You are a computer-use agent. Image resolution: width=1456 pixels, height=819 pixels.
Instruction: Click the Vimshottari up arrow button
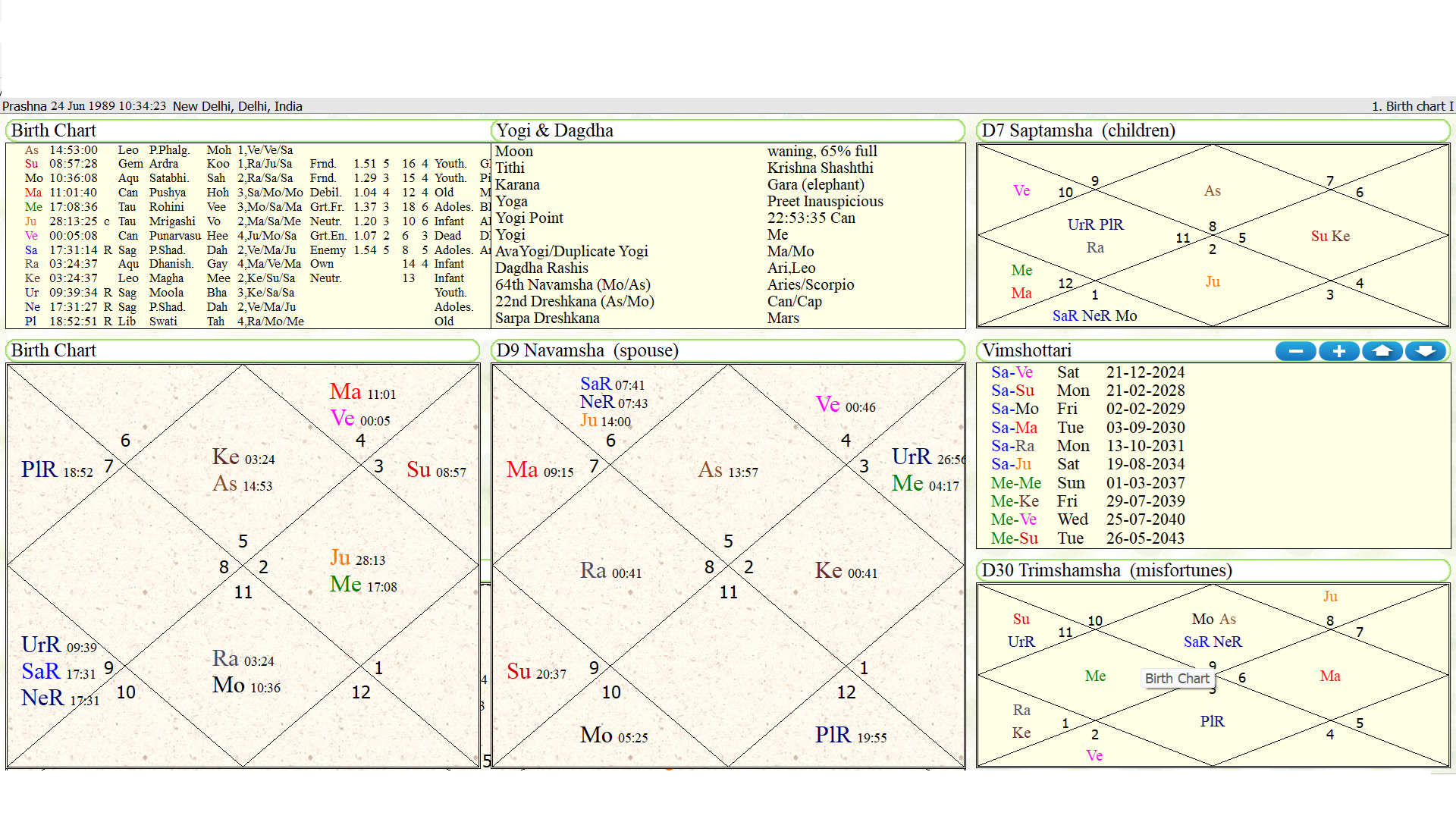(1382, 351)
